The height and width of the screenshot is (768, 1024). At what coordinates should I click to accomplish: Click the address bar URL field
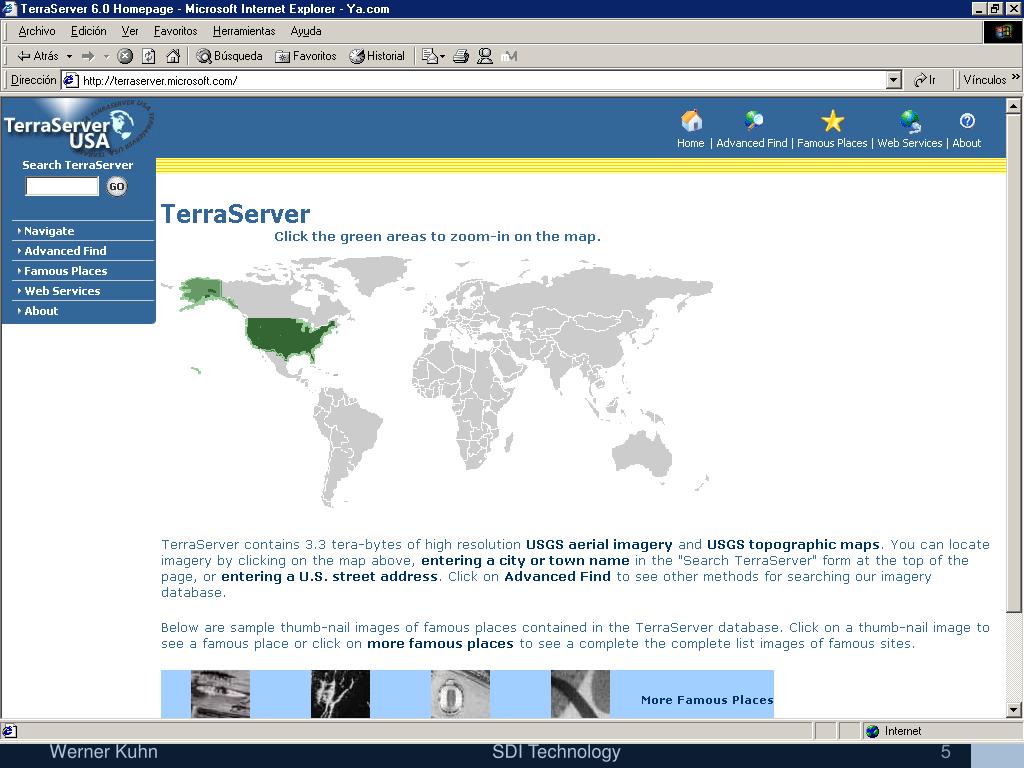click(483, 80)
